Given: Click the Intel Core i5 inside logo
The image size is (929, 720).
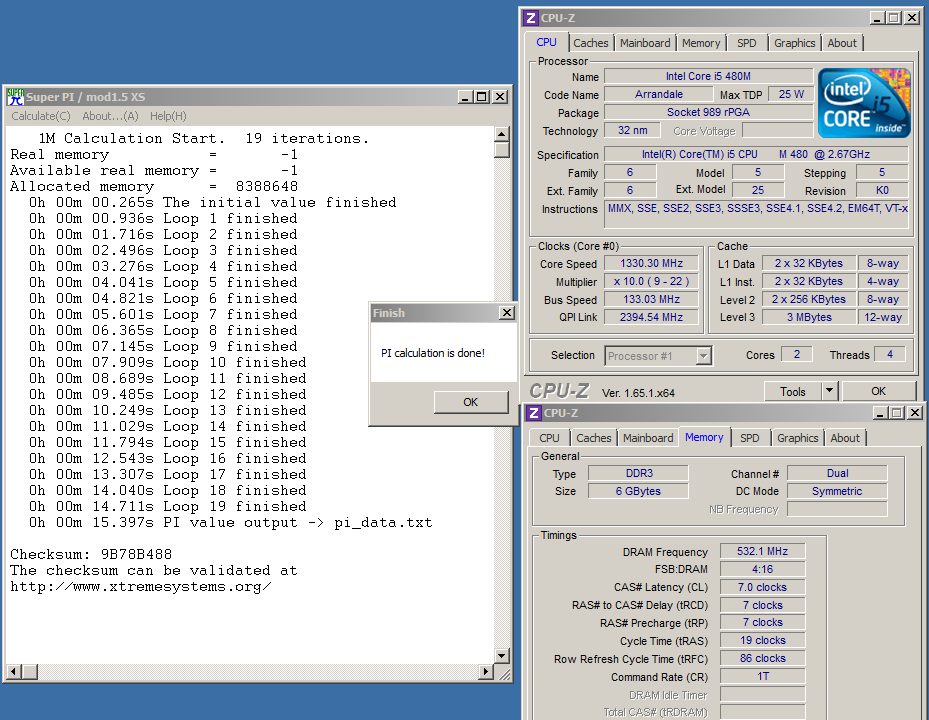Looking at the screenshot, I should (x=864, y=103).
